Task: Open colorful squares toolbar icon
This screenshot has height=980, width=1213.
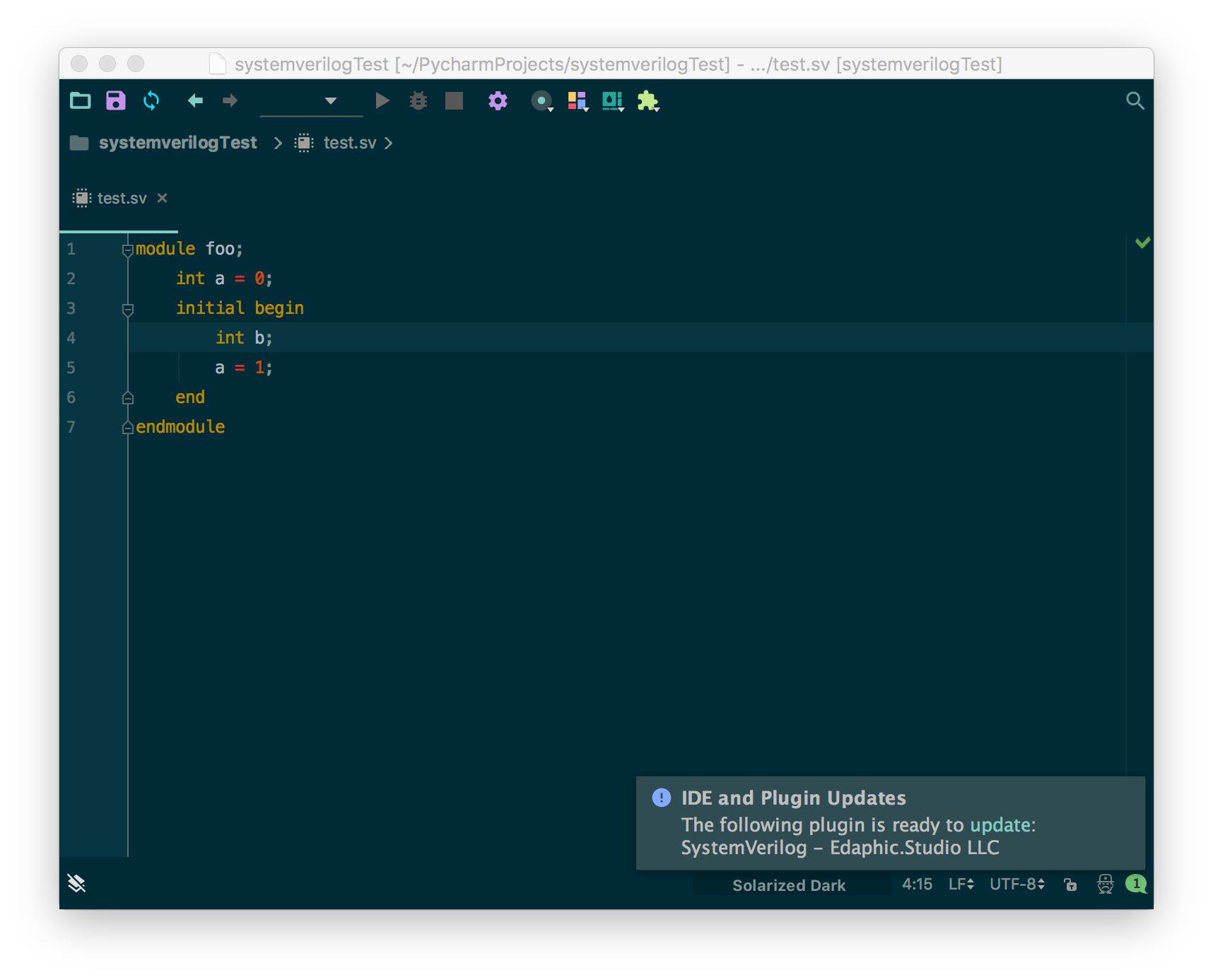Action: [x=578, y=101]
